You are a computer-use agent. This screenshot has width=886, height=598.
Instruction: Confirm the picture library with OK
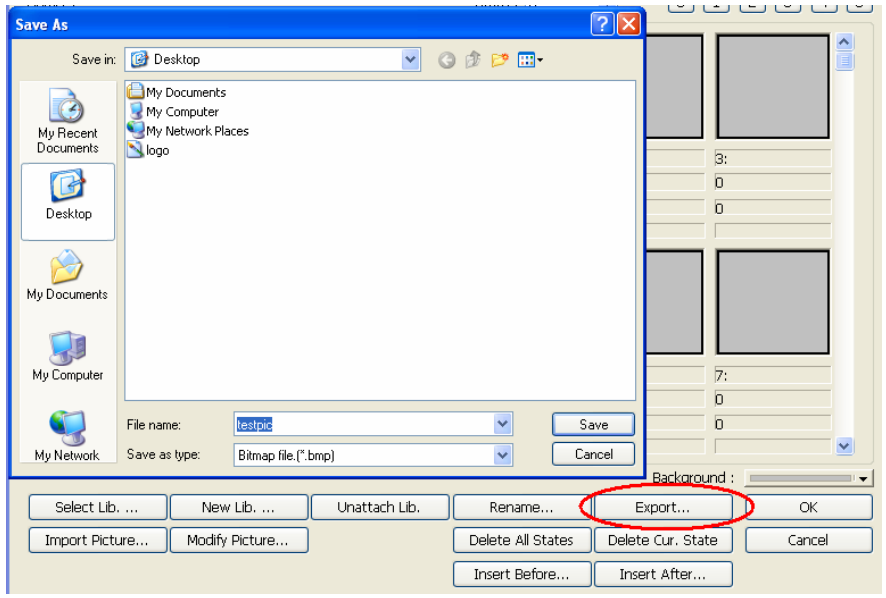[809, 507]
